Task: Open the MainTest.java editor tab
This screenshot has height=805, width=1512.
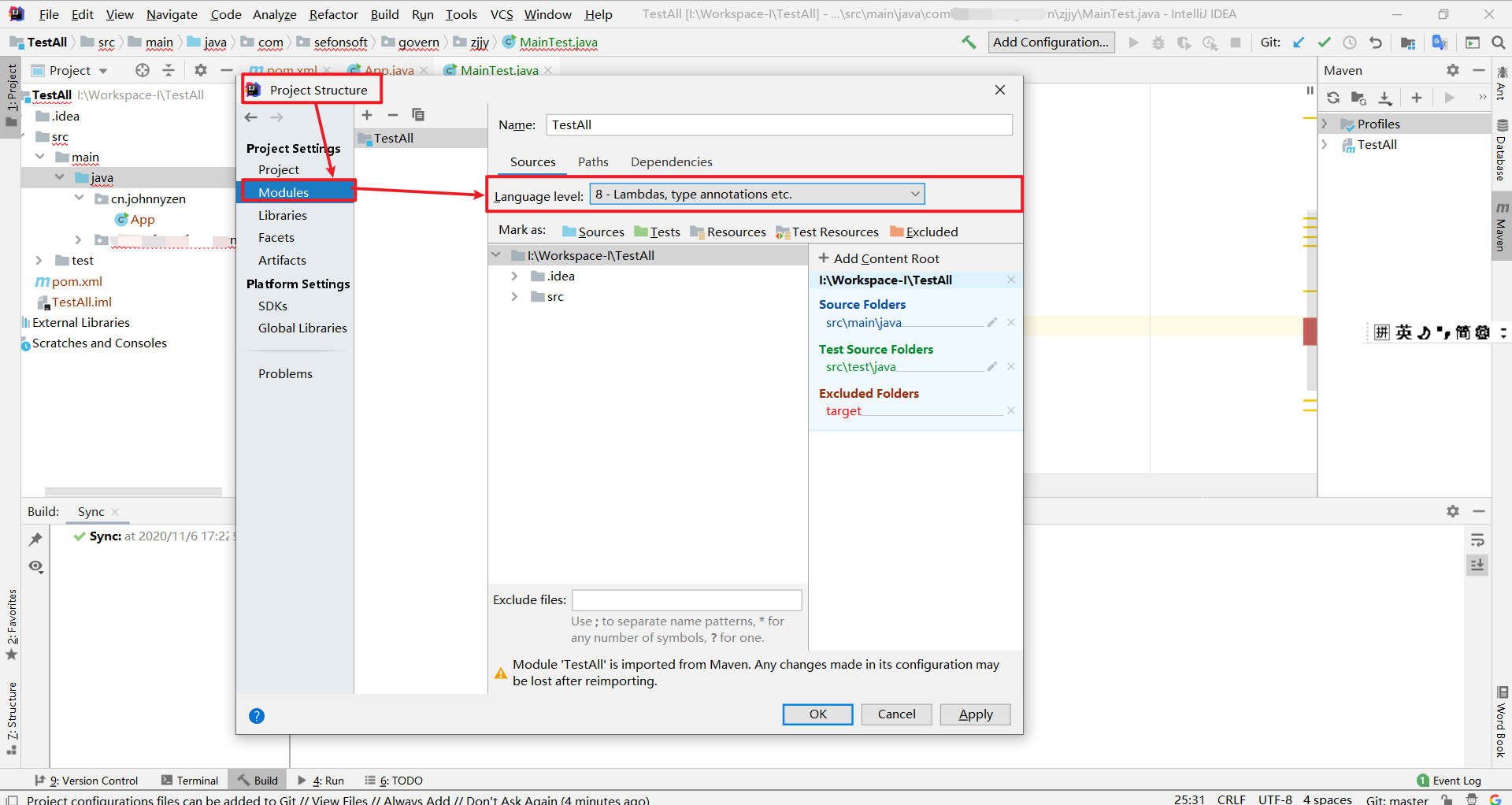Action: [x=499, y=70]
